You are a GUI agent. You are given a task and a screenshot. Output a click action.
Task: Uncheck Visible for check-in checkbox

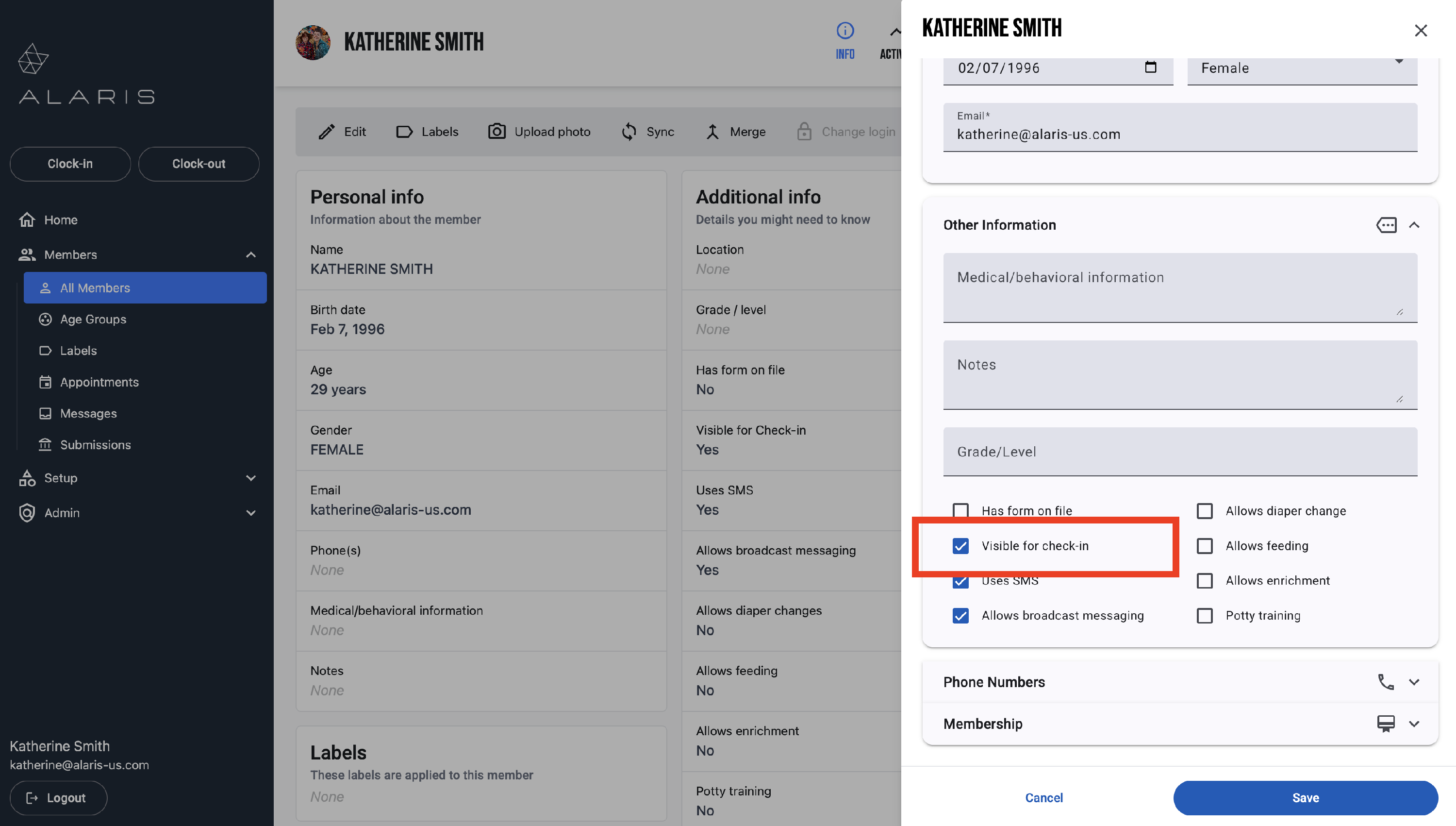click(960, 546)
